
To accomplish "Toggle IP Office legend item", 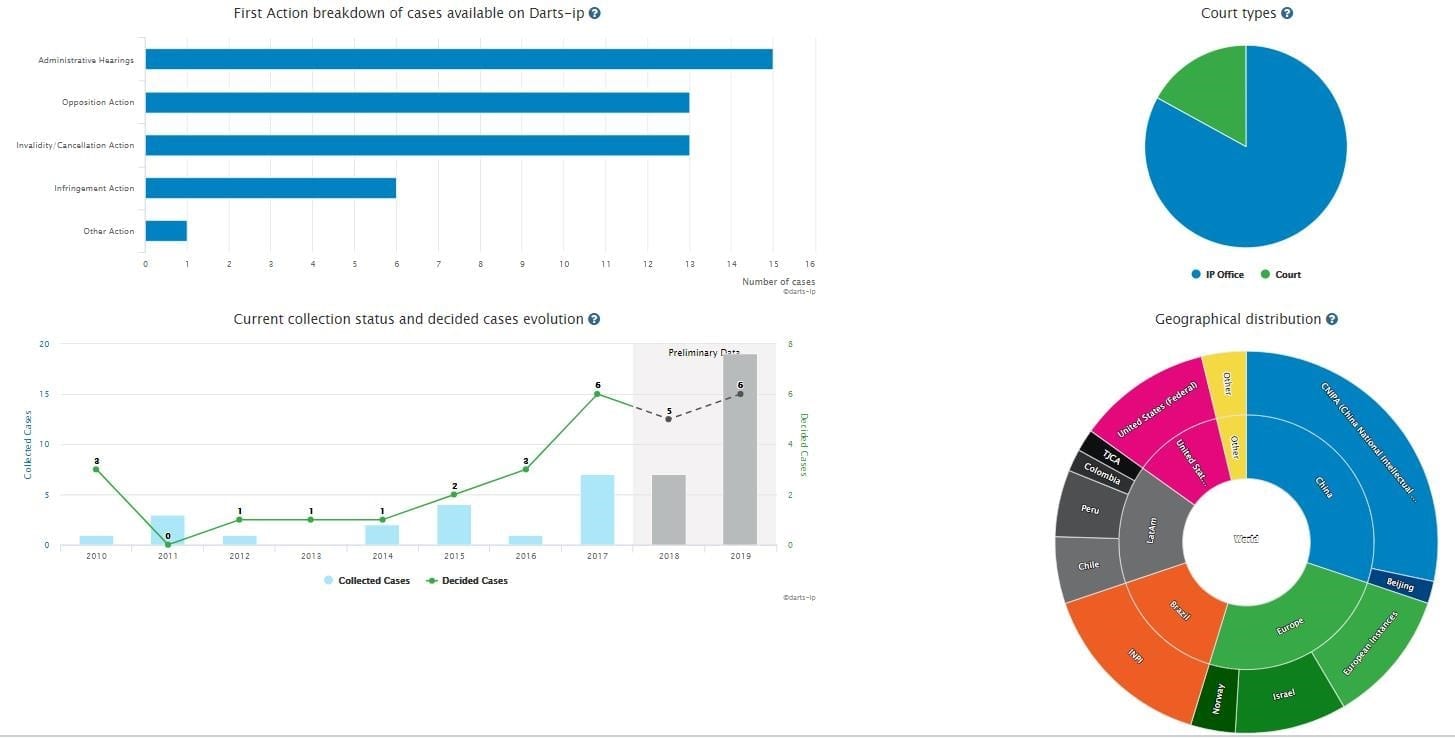I will point(1217,275).
